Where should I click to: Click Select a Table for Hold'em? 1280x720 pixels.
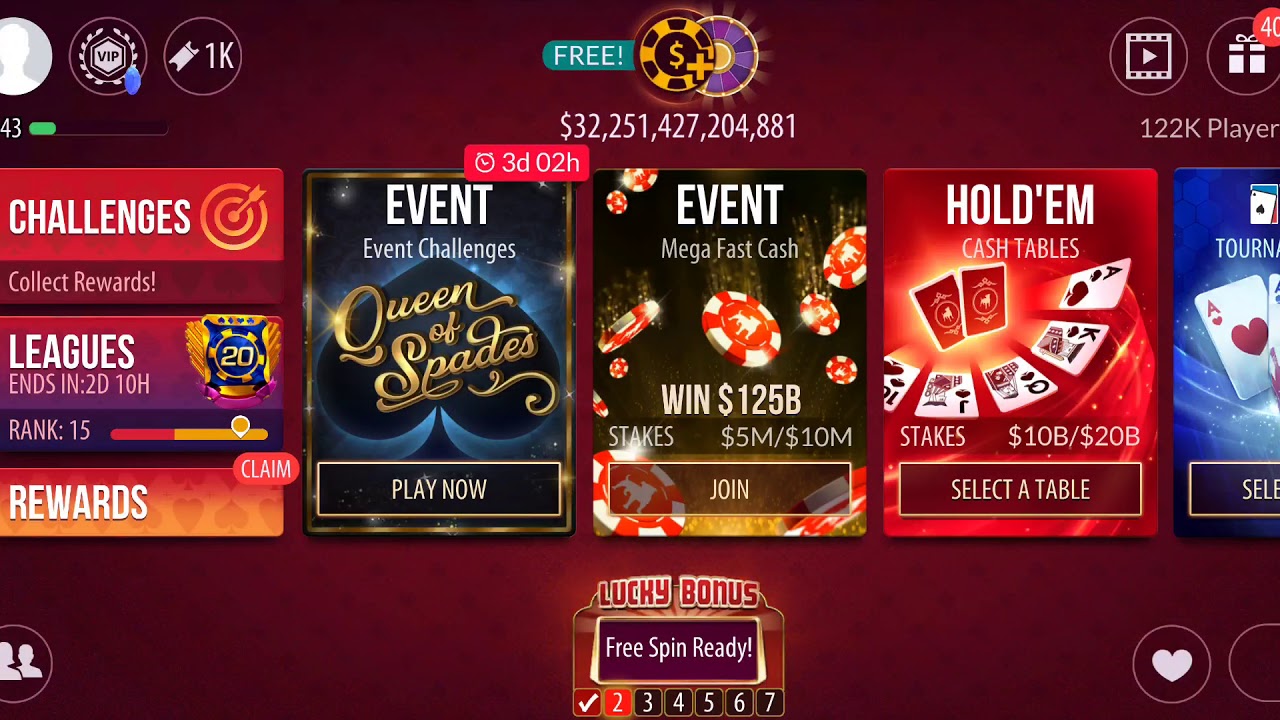click(x=1020, y=489)
